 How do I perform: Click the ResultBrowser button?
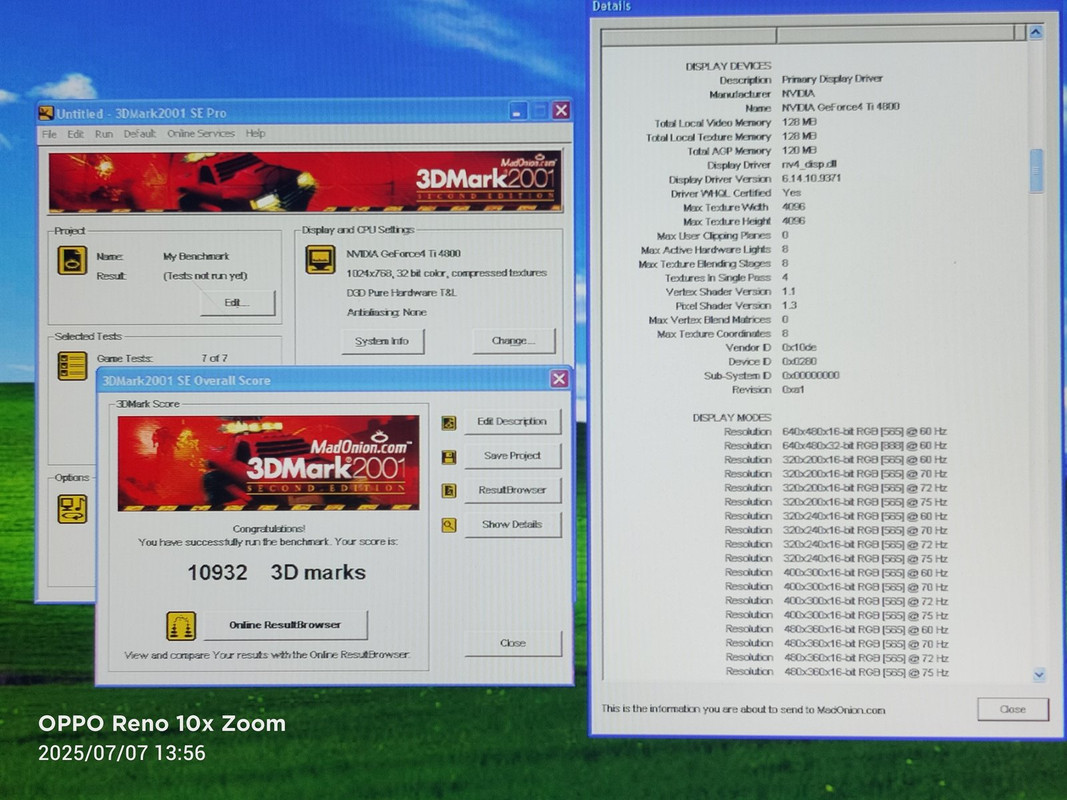512,490
